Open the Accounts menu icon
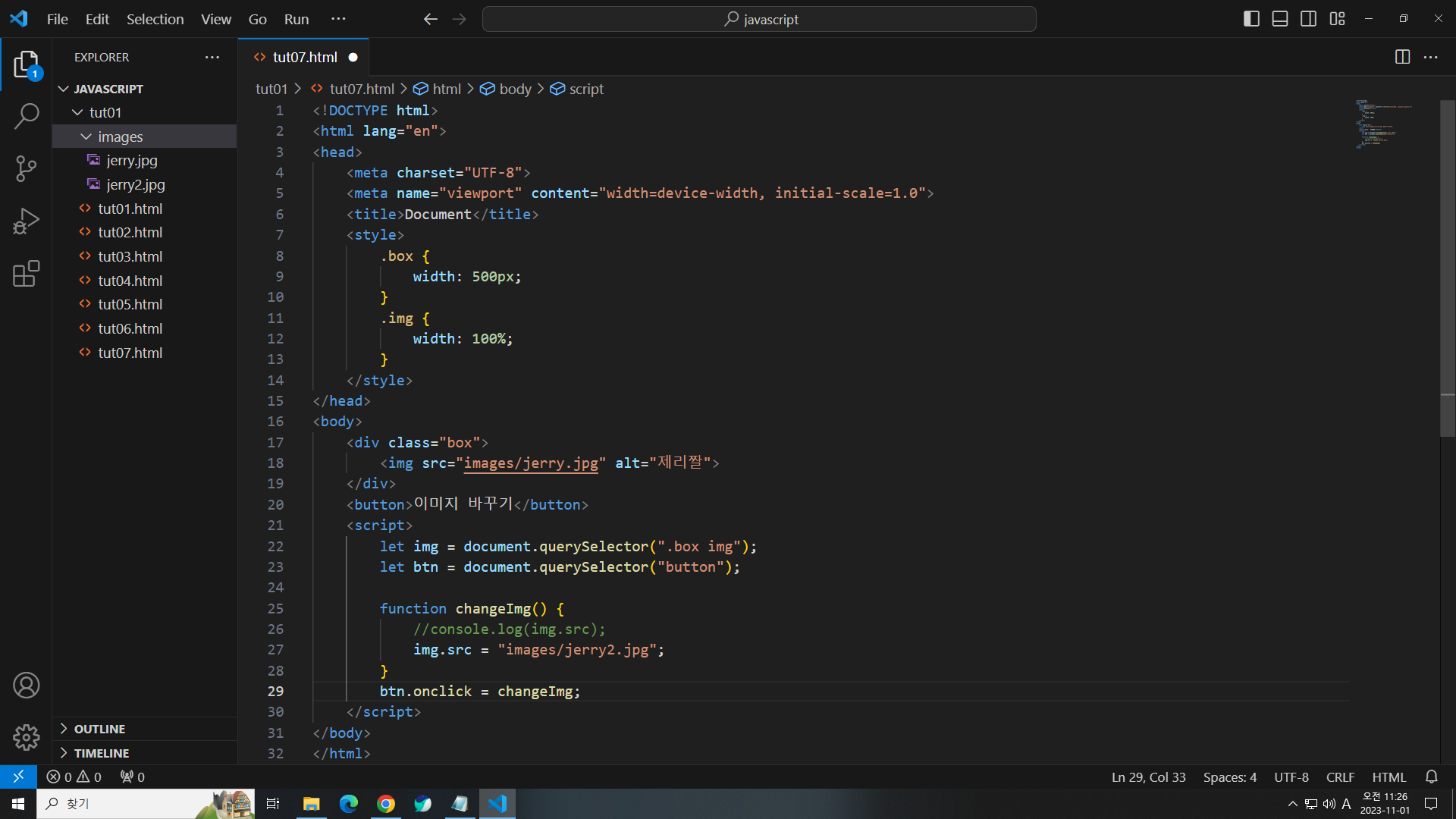1456x819 pixels. point(27,686)
